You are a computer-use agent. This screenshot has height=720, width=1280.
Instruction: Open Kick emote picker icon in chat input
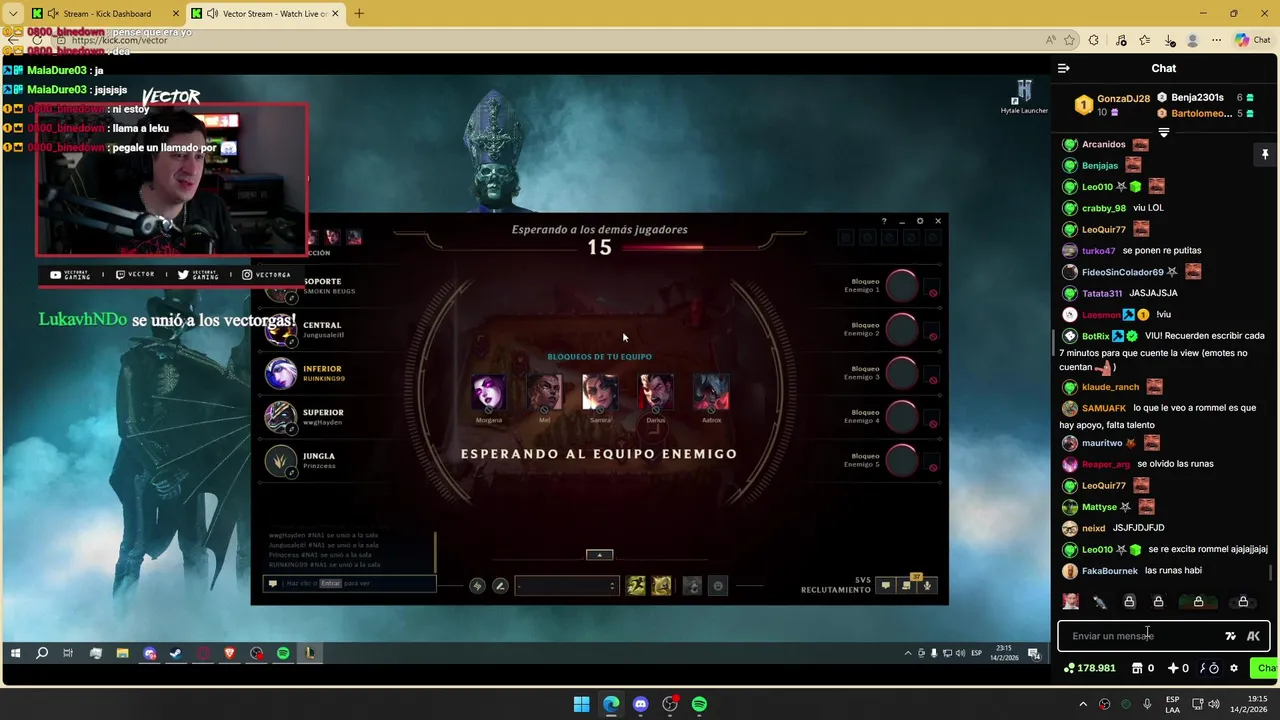(x=1253, y=636)
